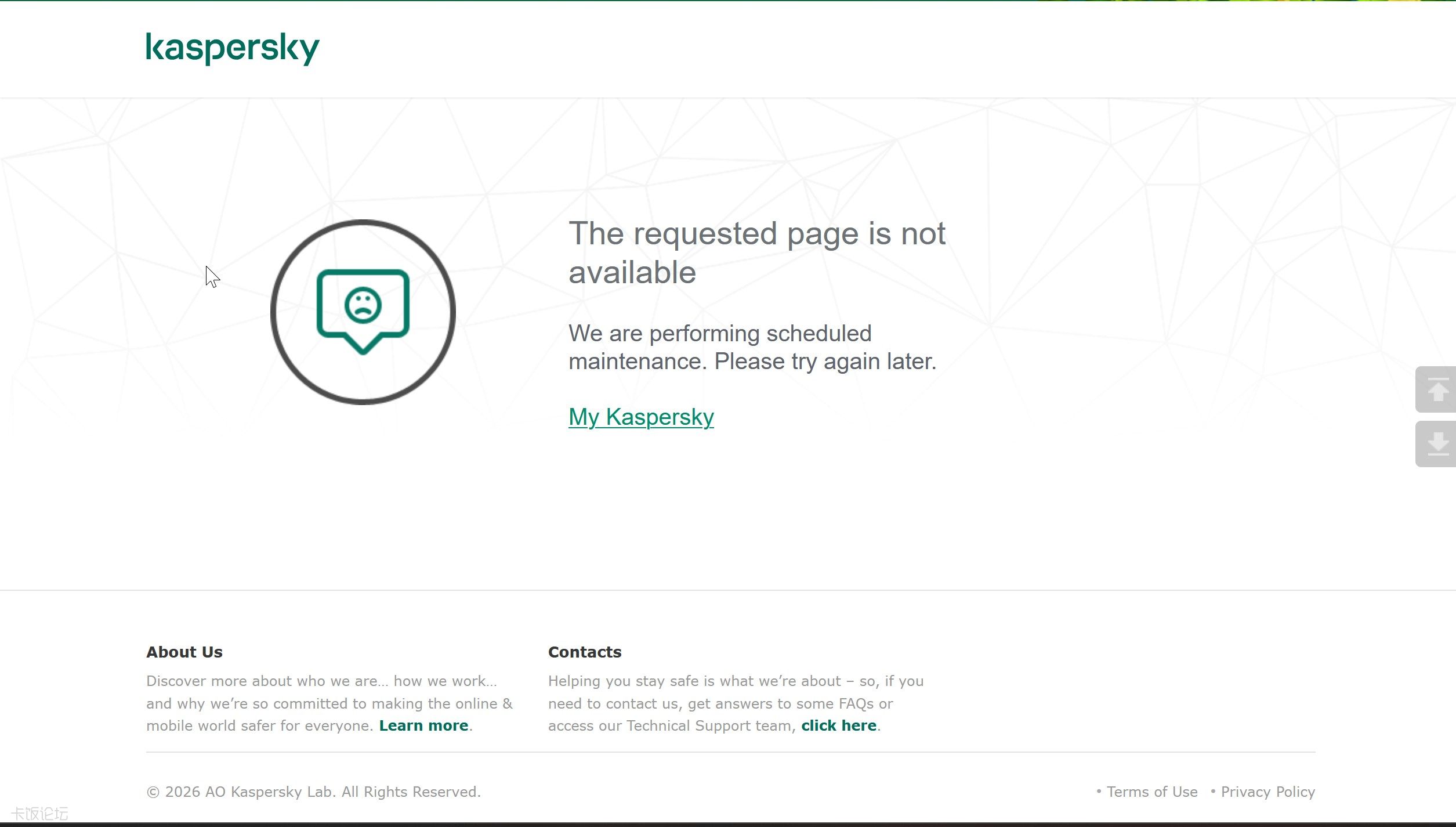Click the Contacts heading

pyautogui.click(x=585, y=652)
